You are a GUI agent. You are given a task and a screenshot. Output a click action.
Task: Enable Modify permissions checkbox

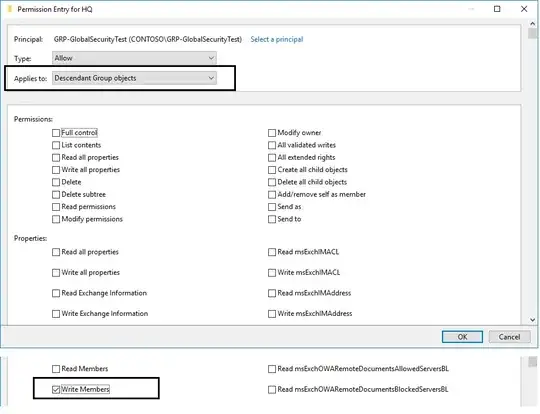tap(56, 219)
